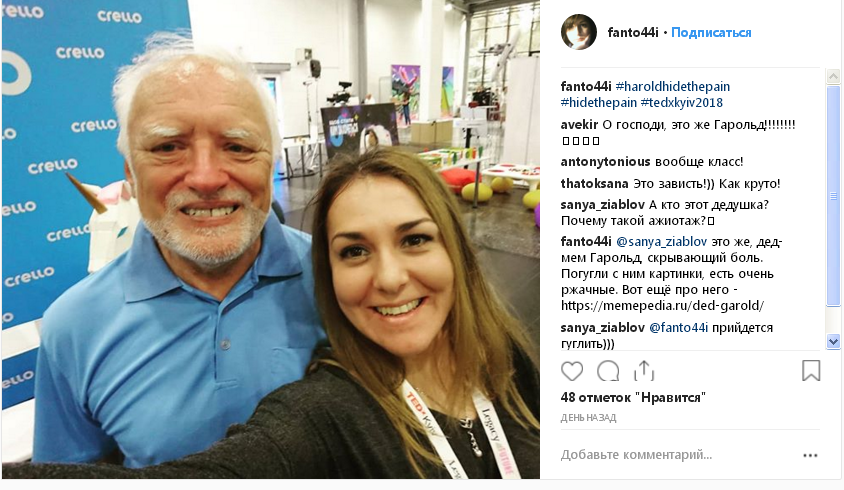
Task: Visit the avekir commenter profile
Action: (x=579, y=125)
